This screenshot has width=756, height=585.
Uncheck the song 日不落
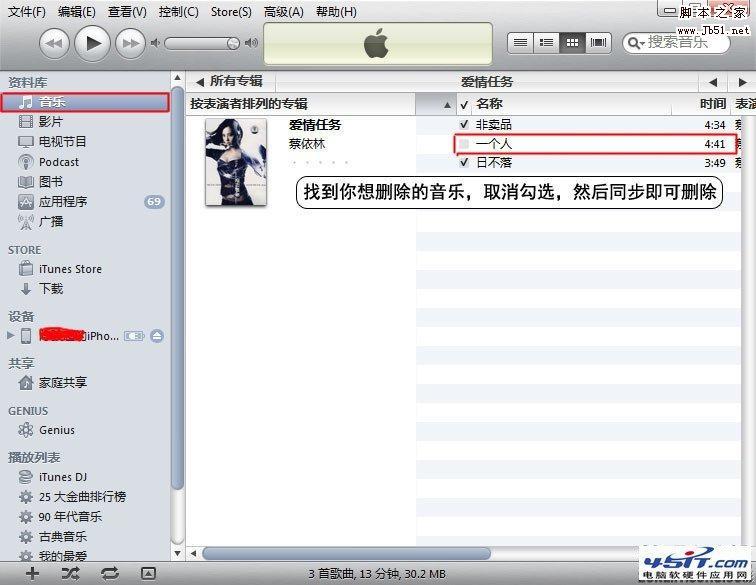[464, 163]
